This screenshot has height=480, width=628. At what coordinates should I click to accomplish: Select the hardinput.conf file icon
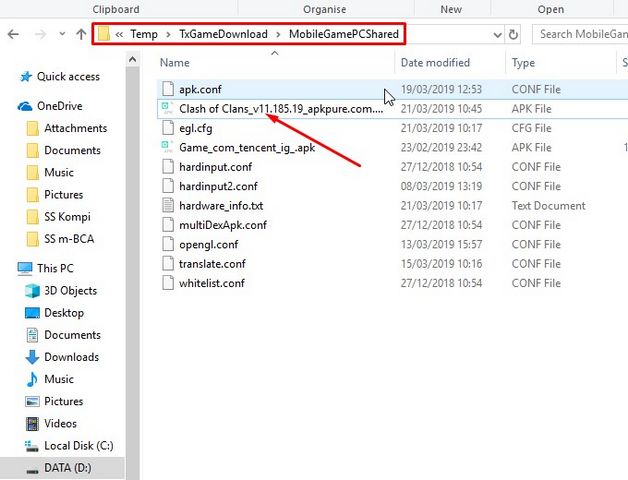[168, 167]
